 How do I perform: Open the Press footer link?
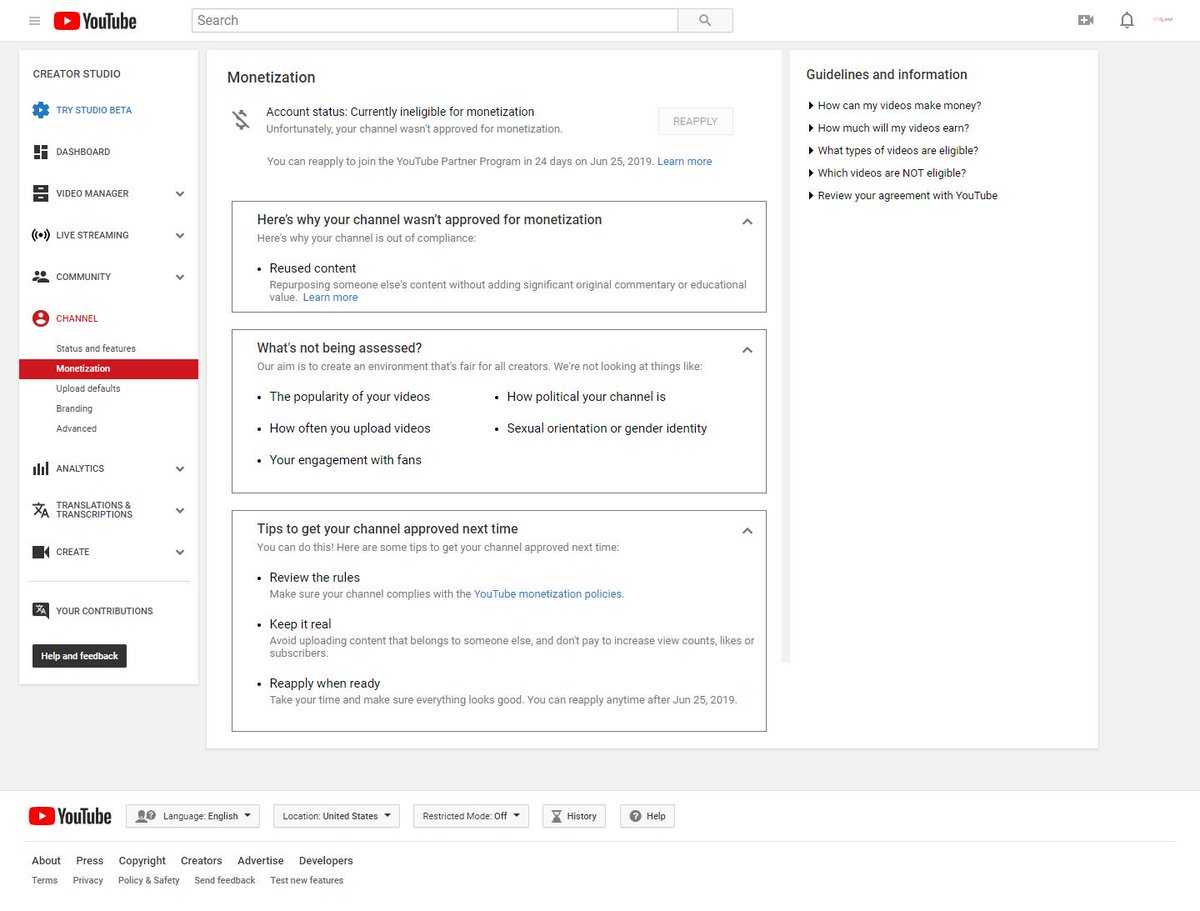pos(90,861)
